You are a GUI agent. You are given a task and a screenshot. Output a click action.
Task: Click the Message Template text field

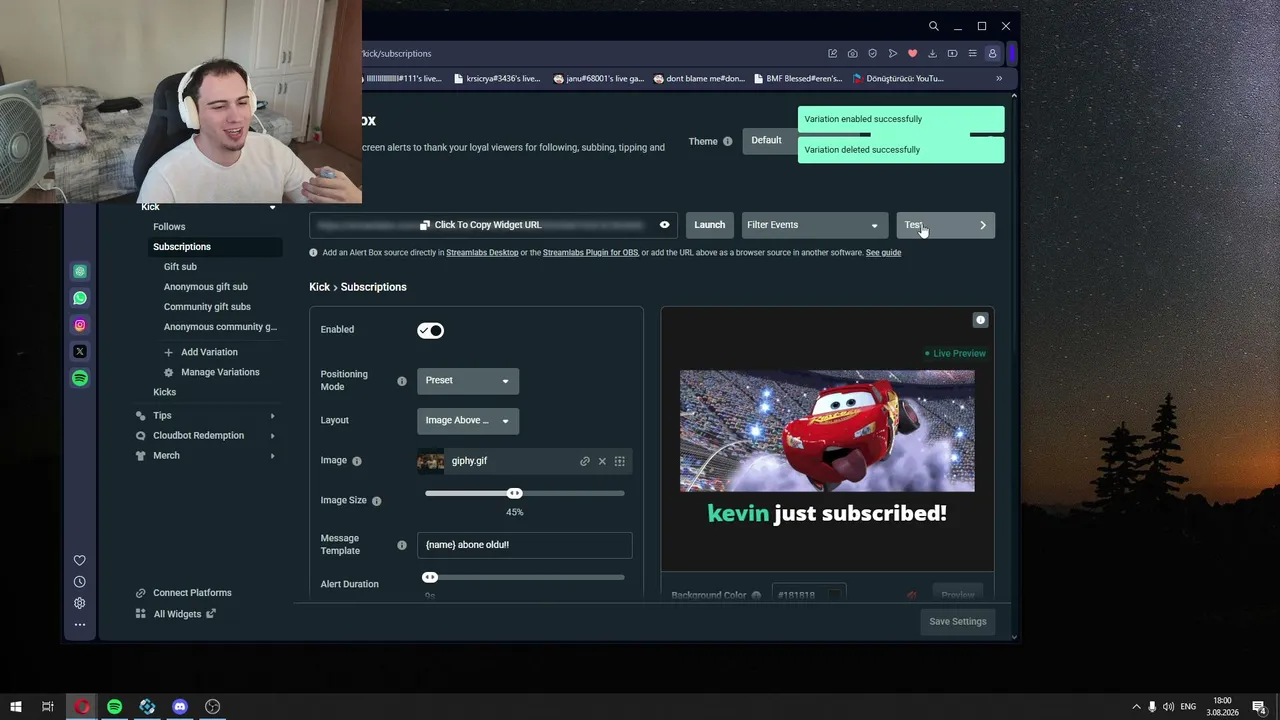(x=525, y=545)
